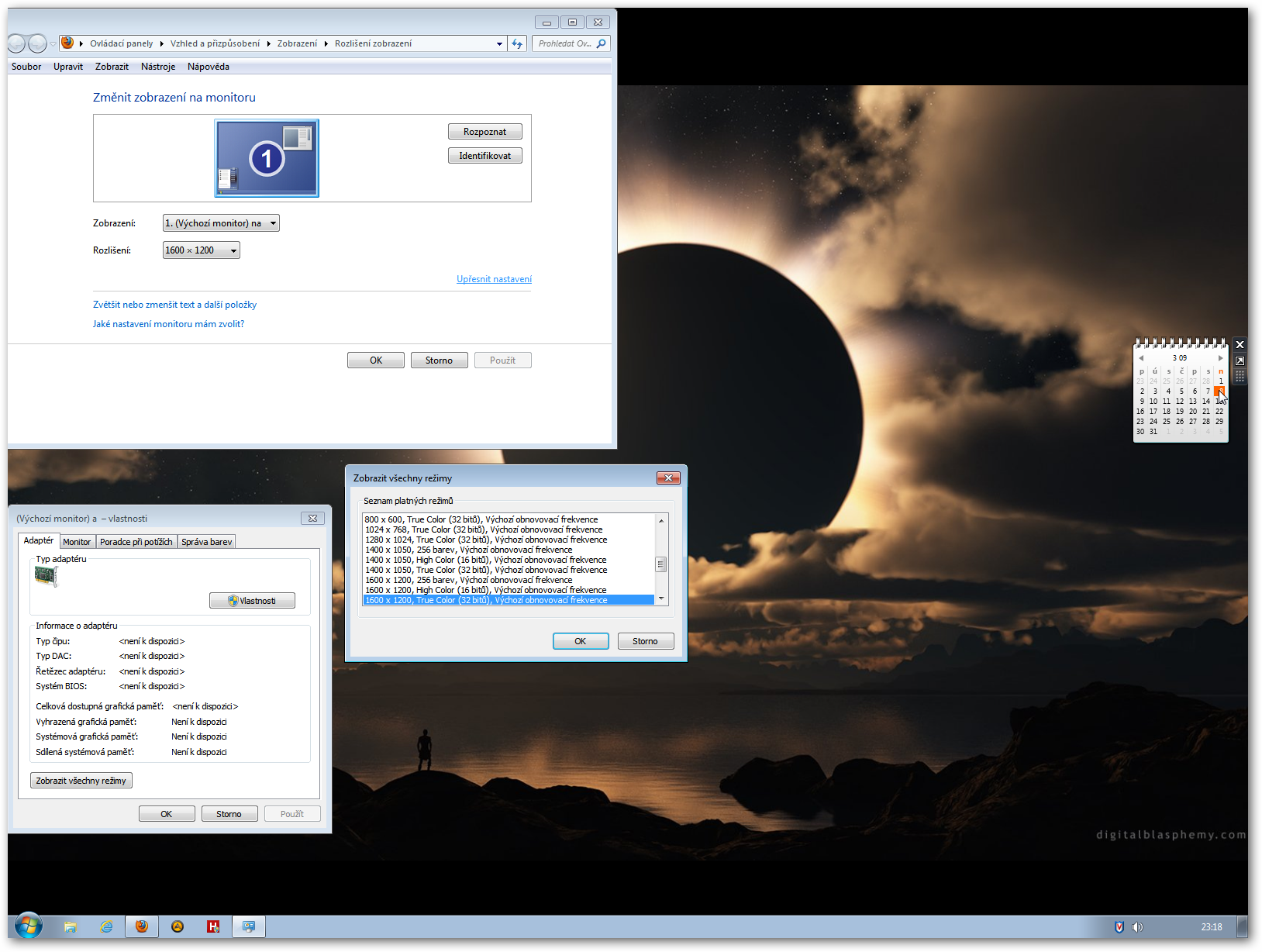Open Zvětšit nebo zmenšit text link
This screenshot has height=952, width=1262.
pyautogui.click(x=174, y=305)
